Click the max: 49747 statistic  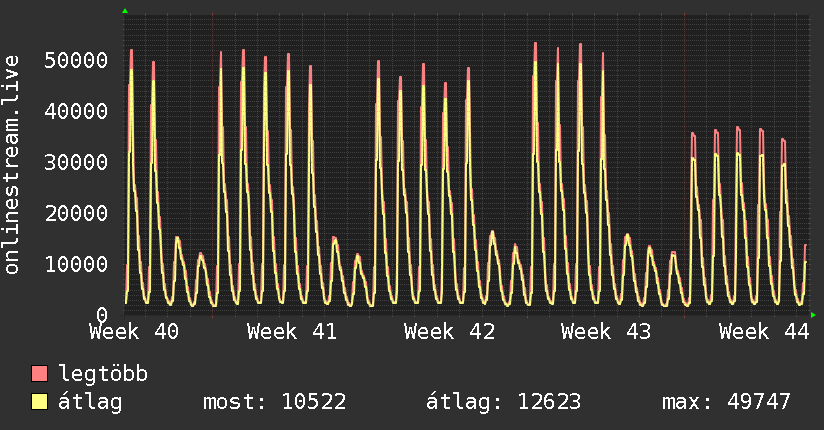tap(726, 402)
